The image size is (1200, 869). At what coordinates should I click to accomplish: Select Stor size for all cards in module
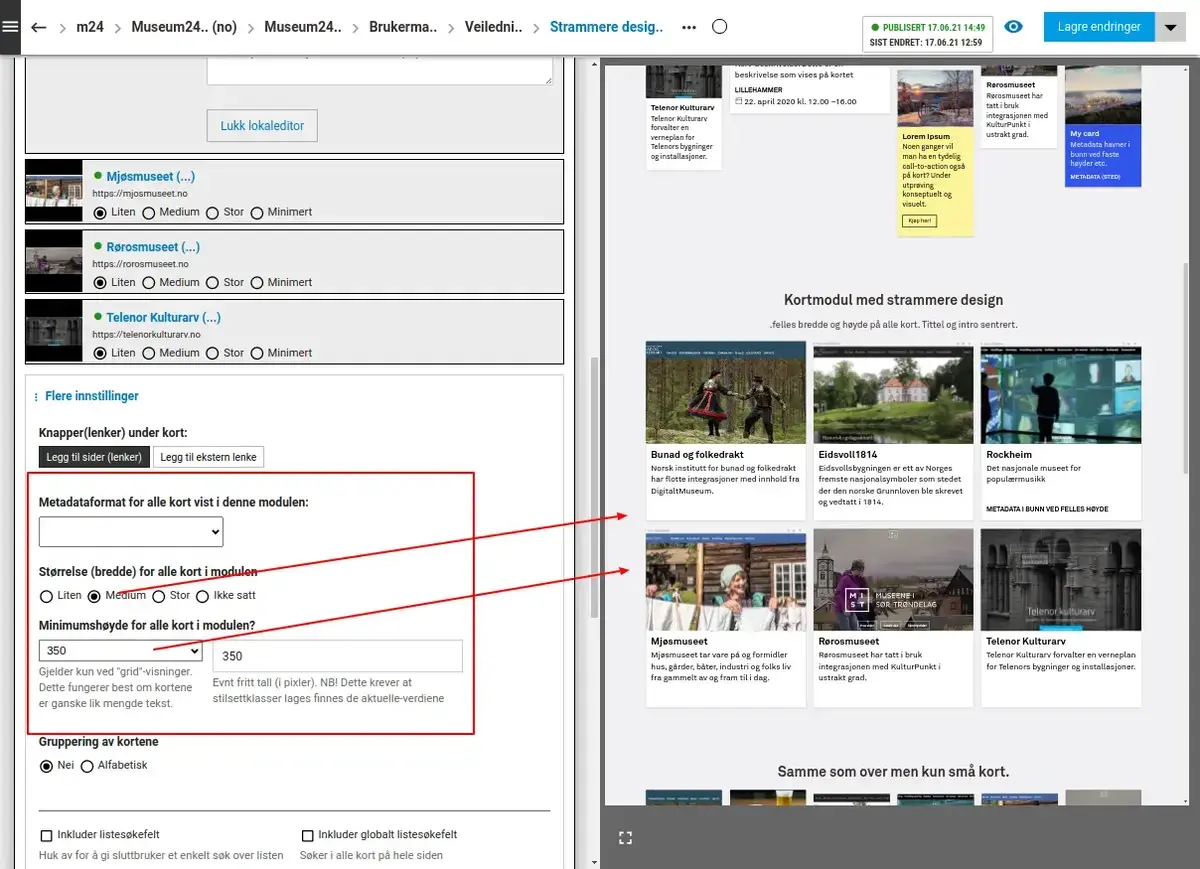coord(159,596)
